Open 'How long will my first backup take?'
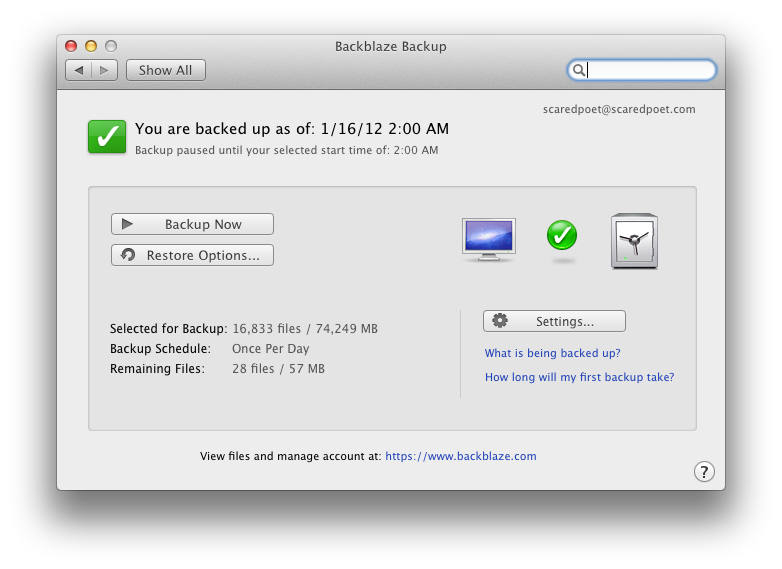This screenshot has width=782, height=569. [x=580, y=377]
